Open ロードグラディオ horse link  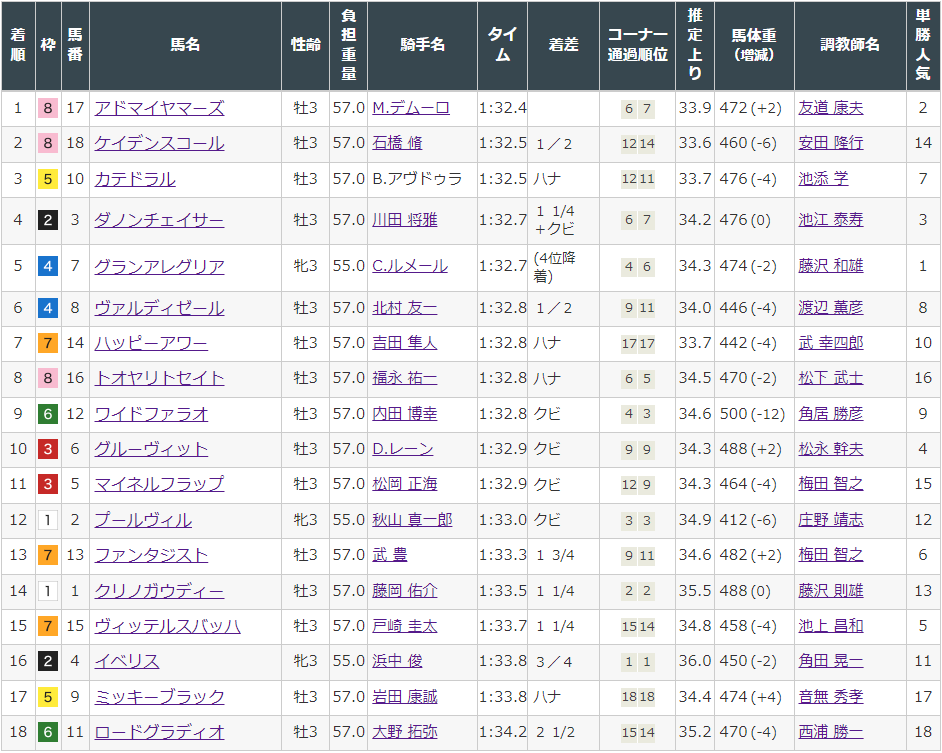(x=159, y=731)
